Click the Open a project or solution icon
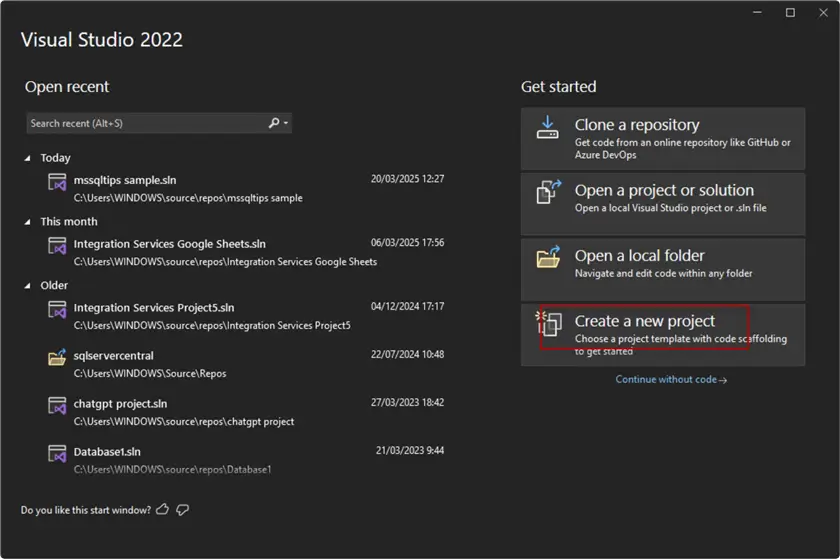Viewport: 840px width, 559px height. (549, 192)
